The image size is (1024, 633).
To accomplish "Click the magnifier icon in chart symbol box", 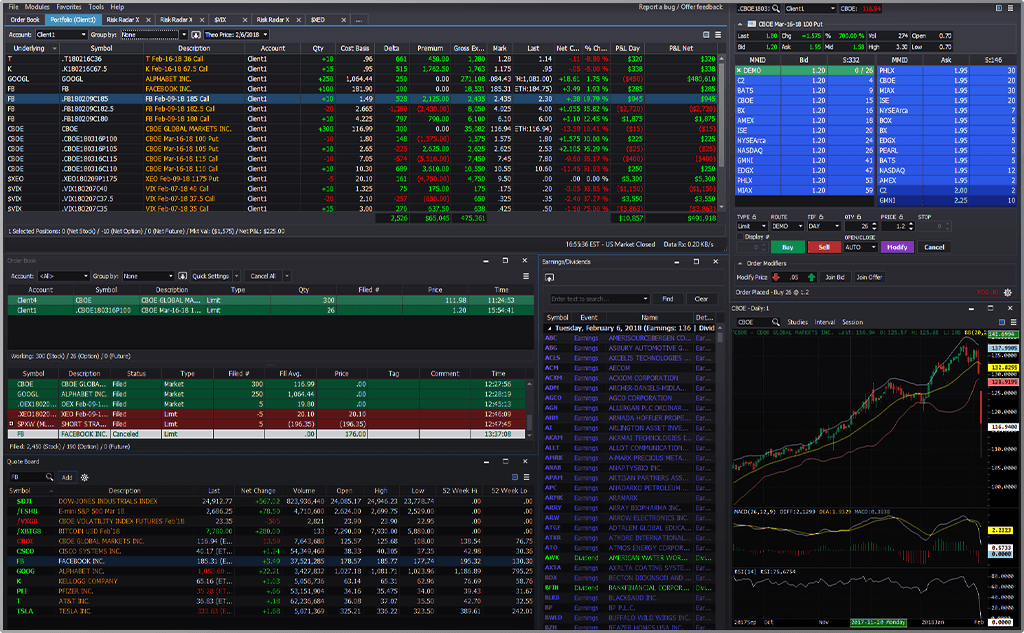I will click(x=776, y=322).
